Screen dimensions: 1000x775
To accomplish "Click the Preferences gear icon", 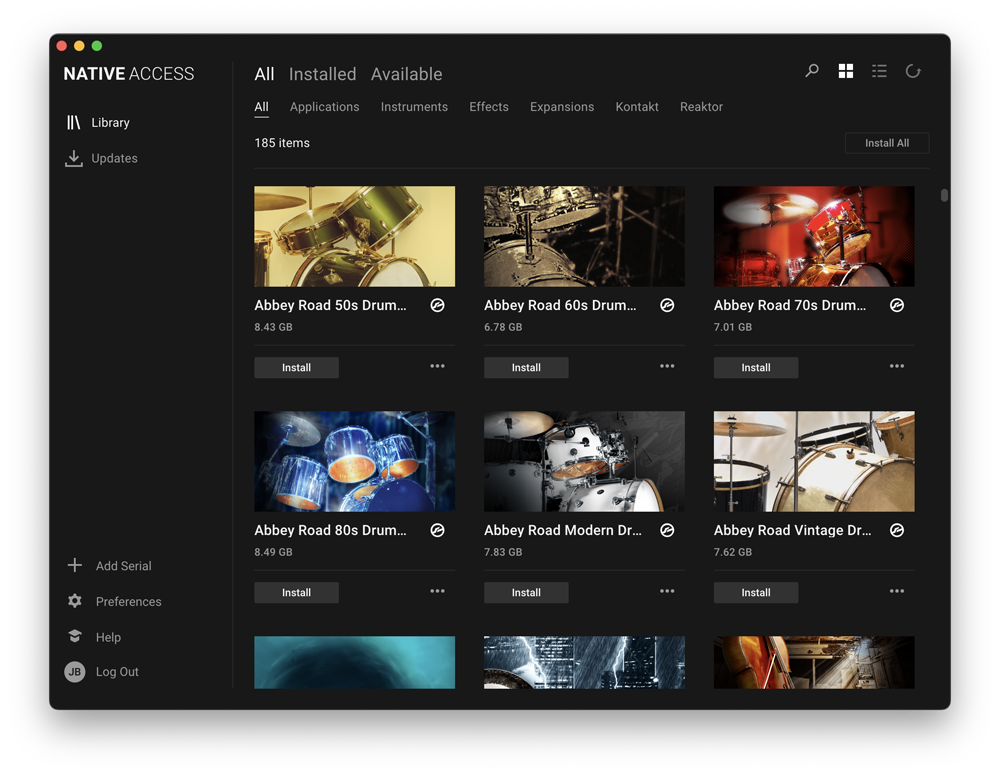I will pyautogui.click(x=75, y=601).
